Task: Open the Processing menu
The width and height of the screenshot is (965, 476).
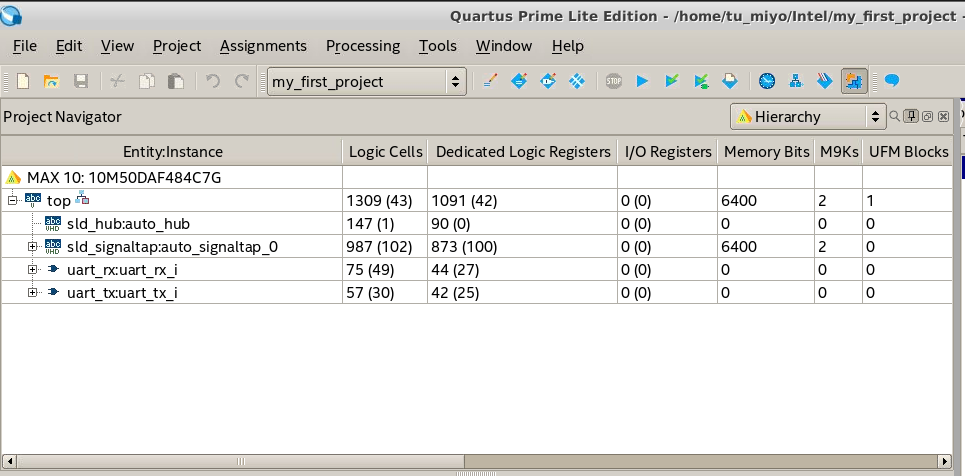Action: [x=362, y=46]
